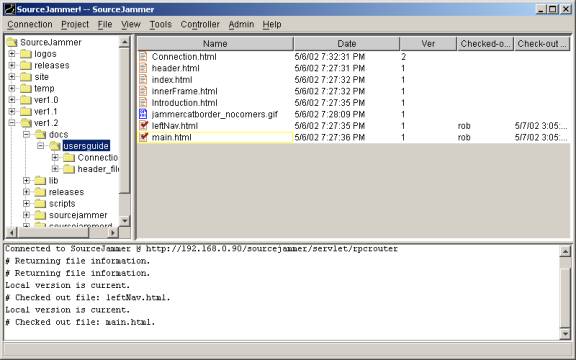Select the Connectio subfolder in tree

tap(98, 158)
